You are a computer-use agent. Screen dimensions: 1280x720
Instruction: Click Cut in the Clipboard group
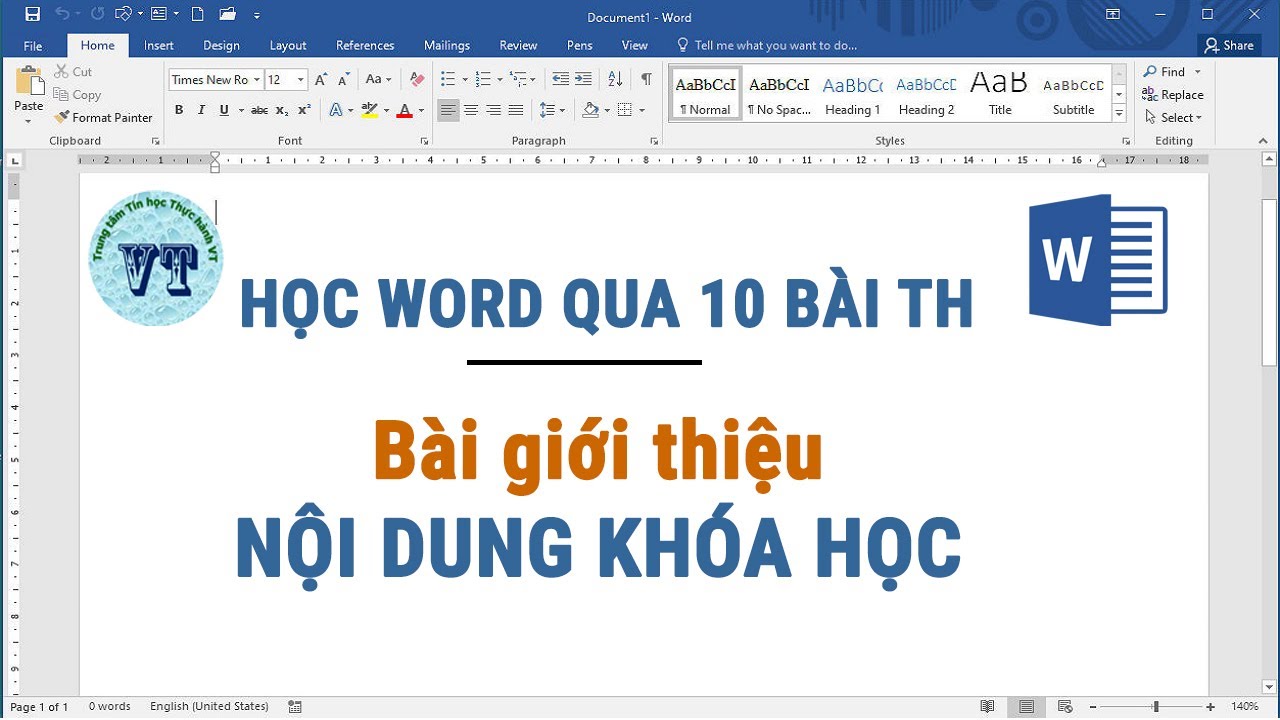(x=73, y=72)
